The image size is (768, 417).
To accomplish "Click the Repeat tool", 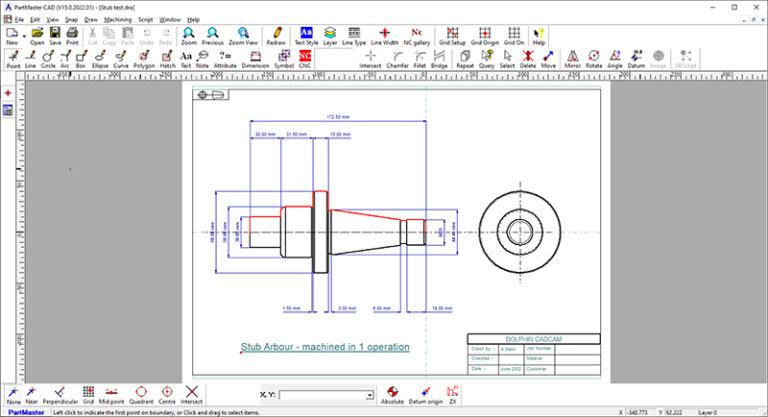I will [465, 59].
